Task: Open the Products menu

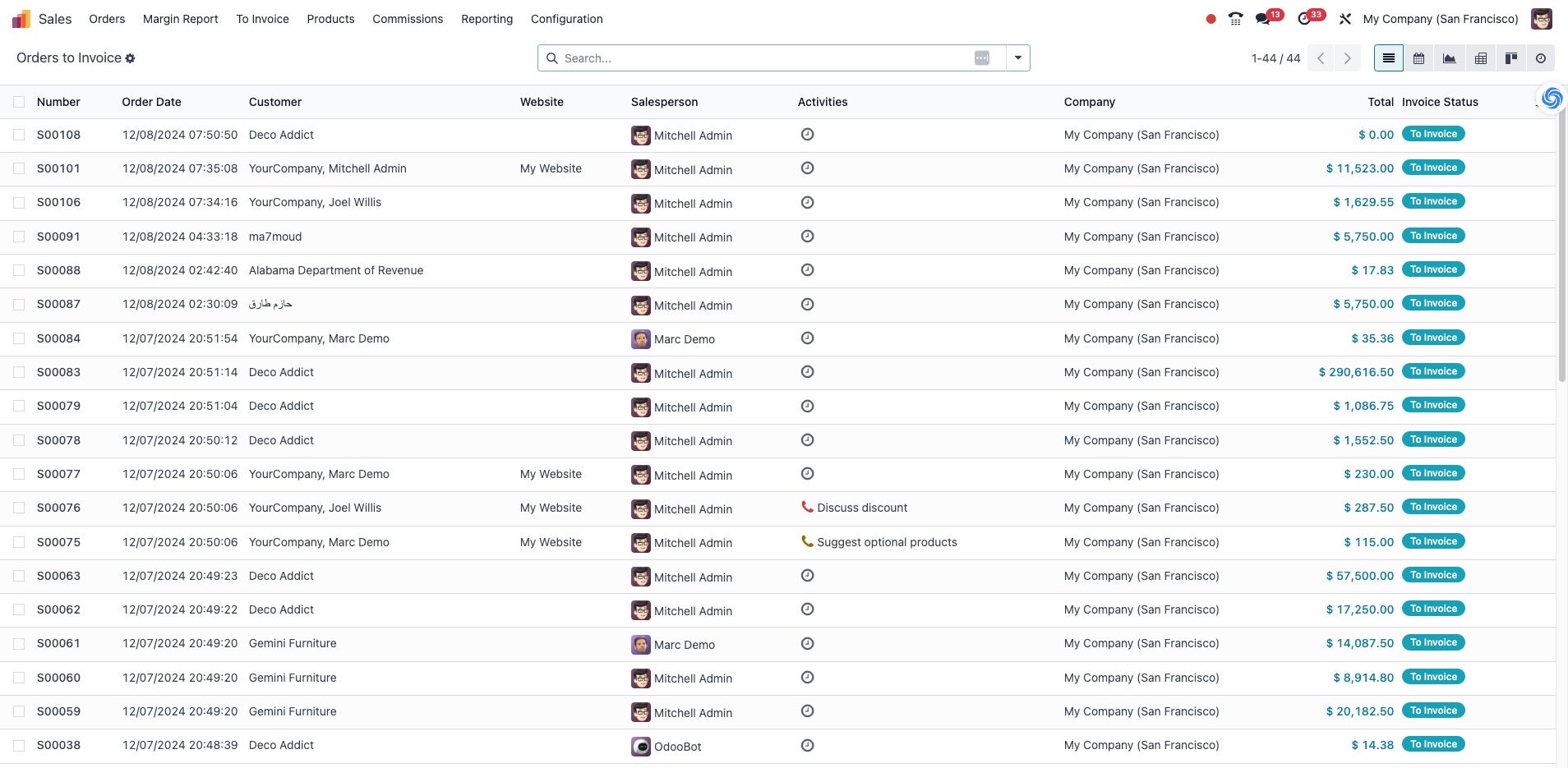Action: point(330,19)
